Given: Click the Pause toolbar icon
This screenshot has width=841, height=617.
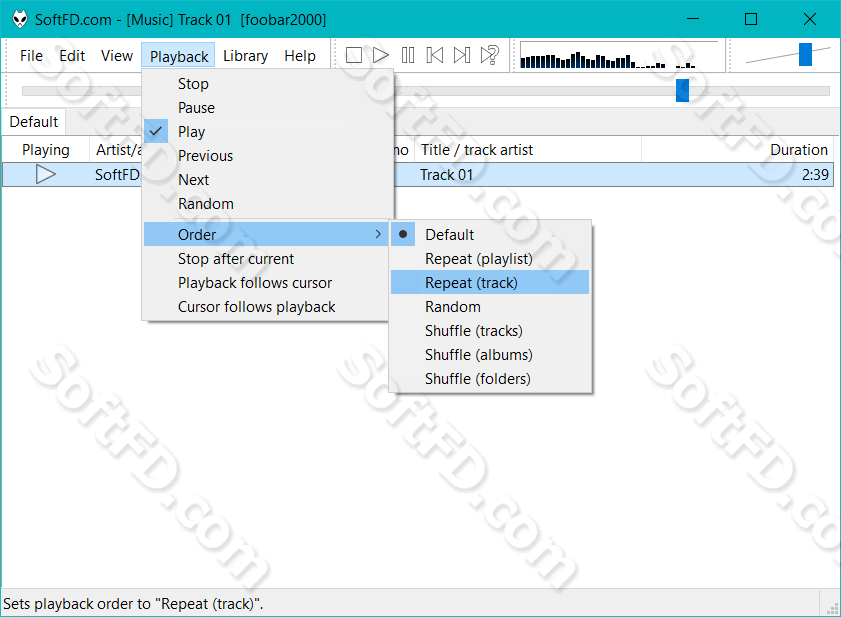Looking at the screenshot, I should click(x=408, y=55).
